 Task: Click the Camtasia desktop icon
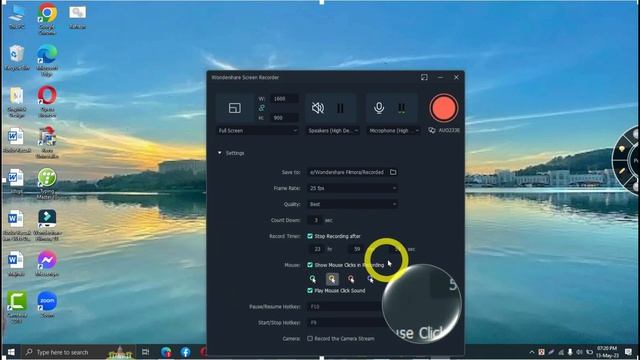coord(16,307)
